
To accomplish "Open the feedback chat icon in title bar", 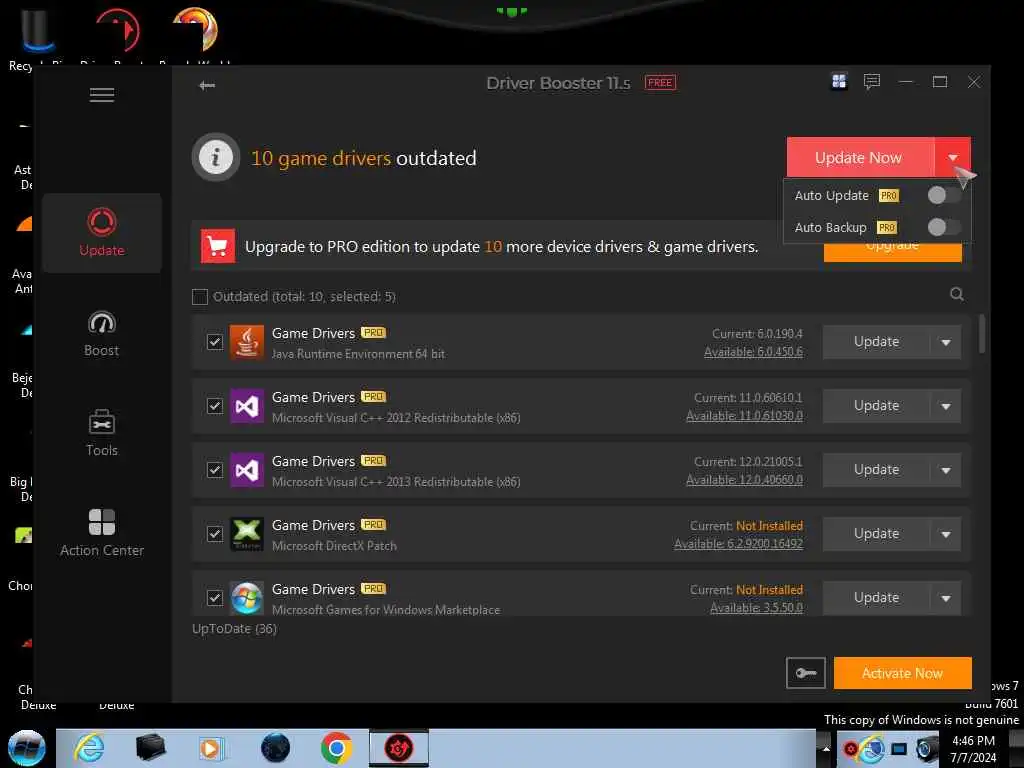I will (872, 82).
